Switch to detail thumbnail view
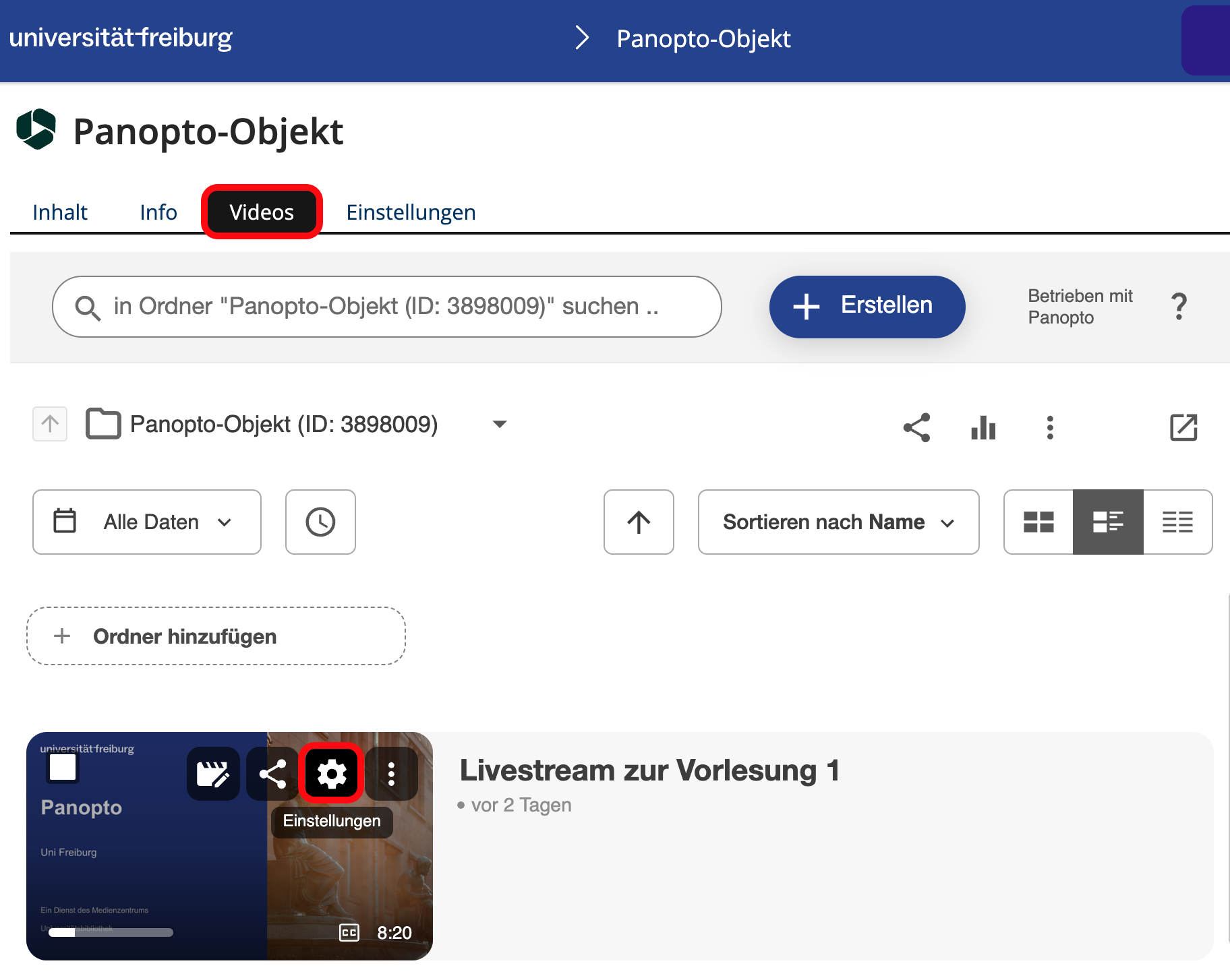The image size is (1230, 980). point(1108,522)
